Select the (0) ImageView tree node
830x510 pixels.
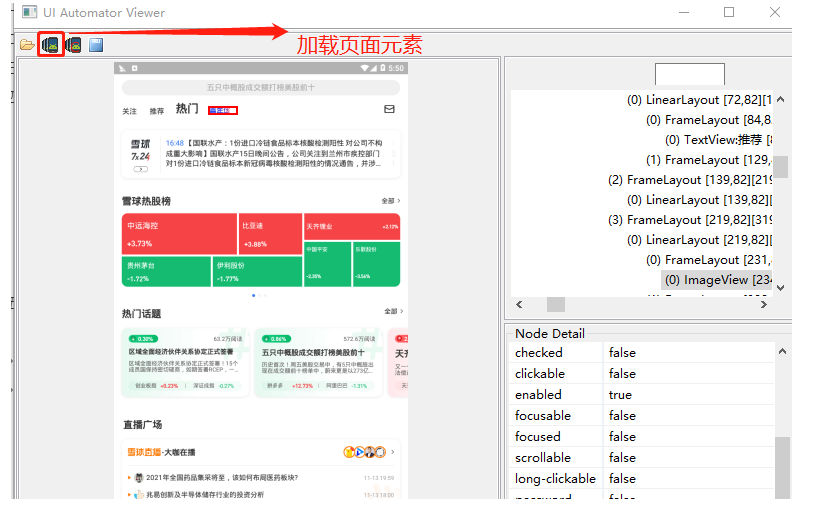(717, 280)
